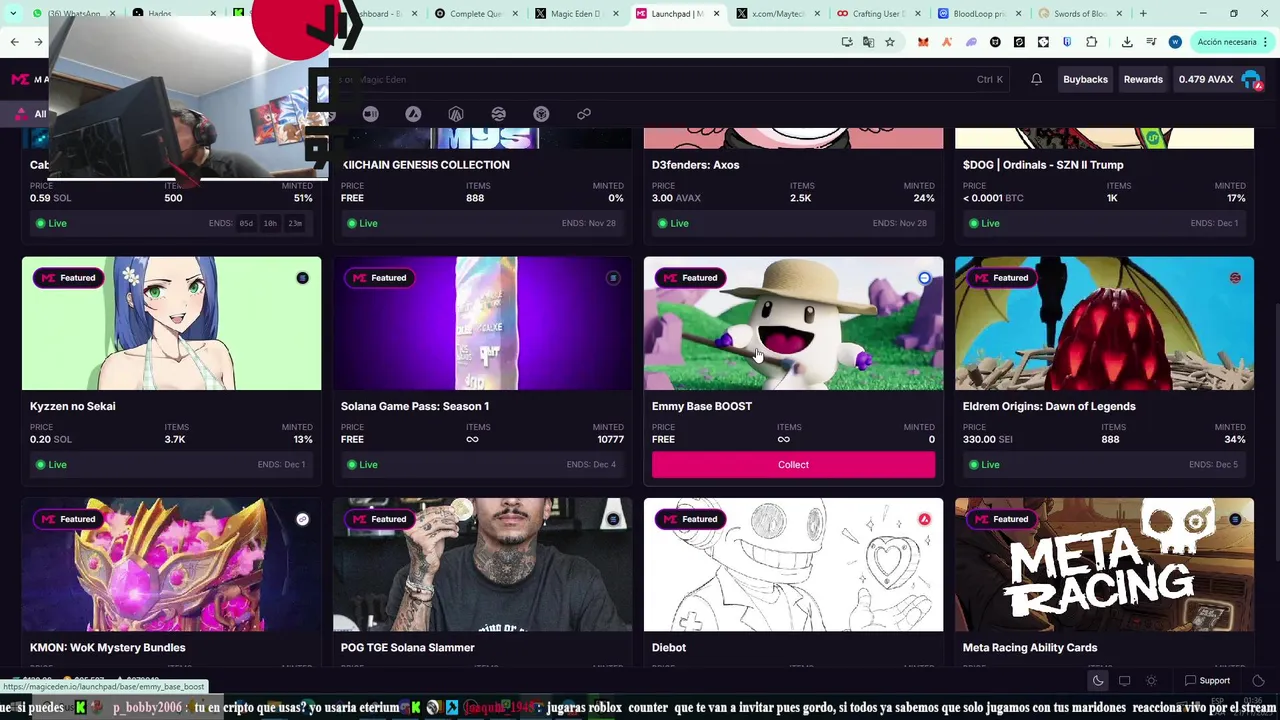Switch to the Launchpad browser tab

pyautogui.click(x=678, y=14)
